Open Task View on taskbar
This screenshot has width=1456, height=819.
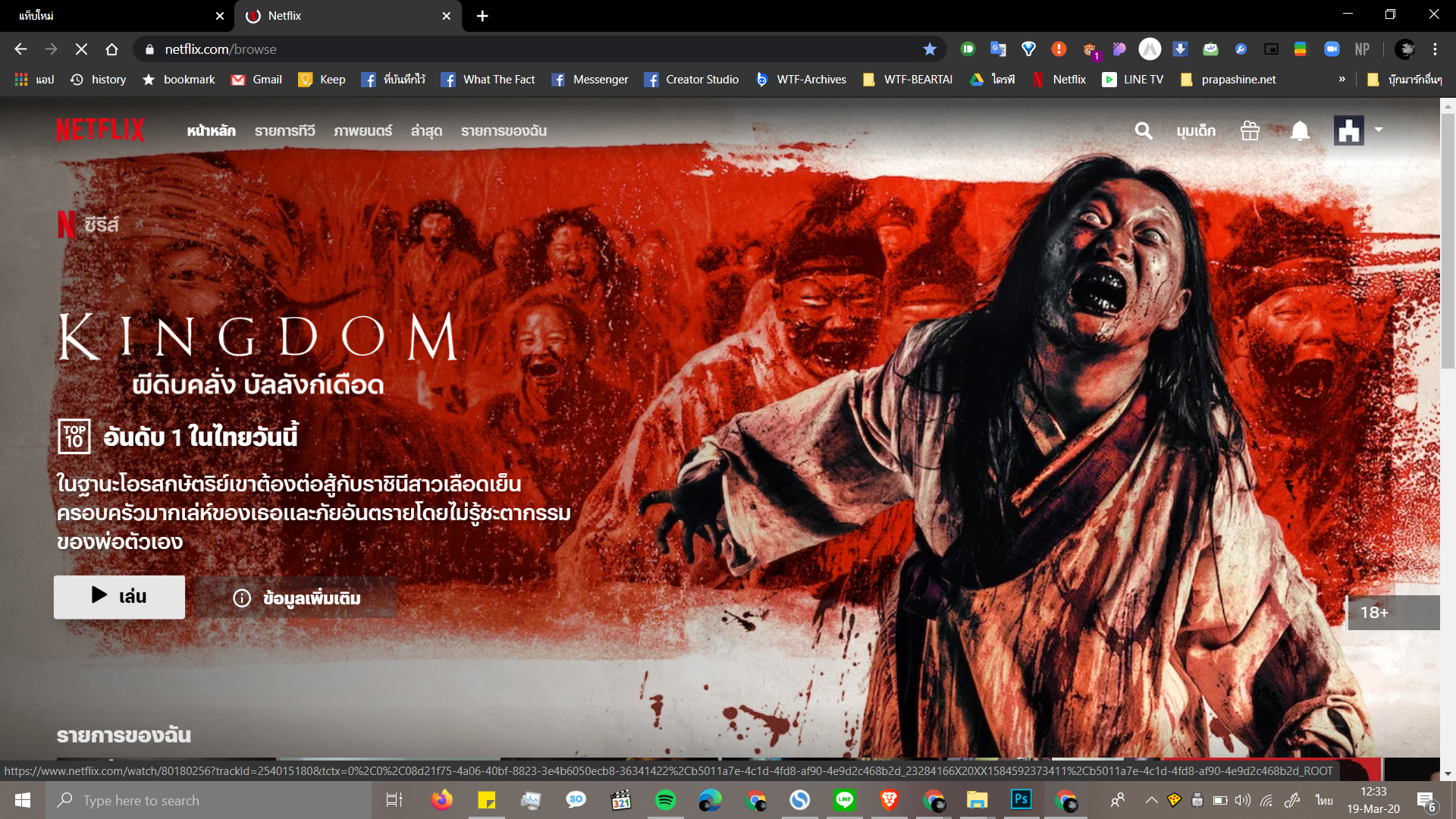coord(394,800)
